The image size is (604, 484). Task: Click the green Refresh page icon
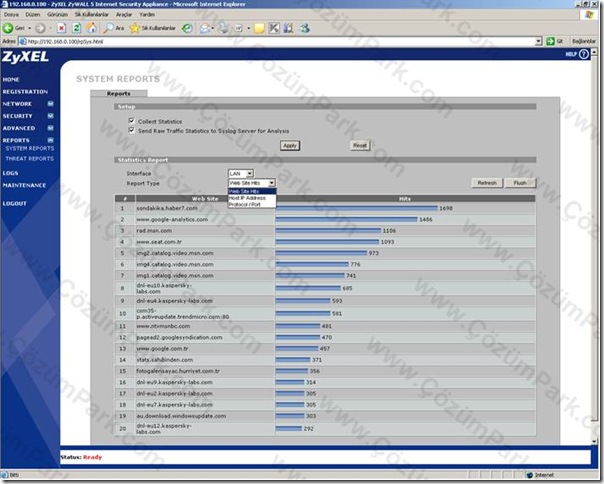coord(77,28)
